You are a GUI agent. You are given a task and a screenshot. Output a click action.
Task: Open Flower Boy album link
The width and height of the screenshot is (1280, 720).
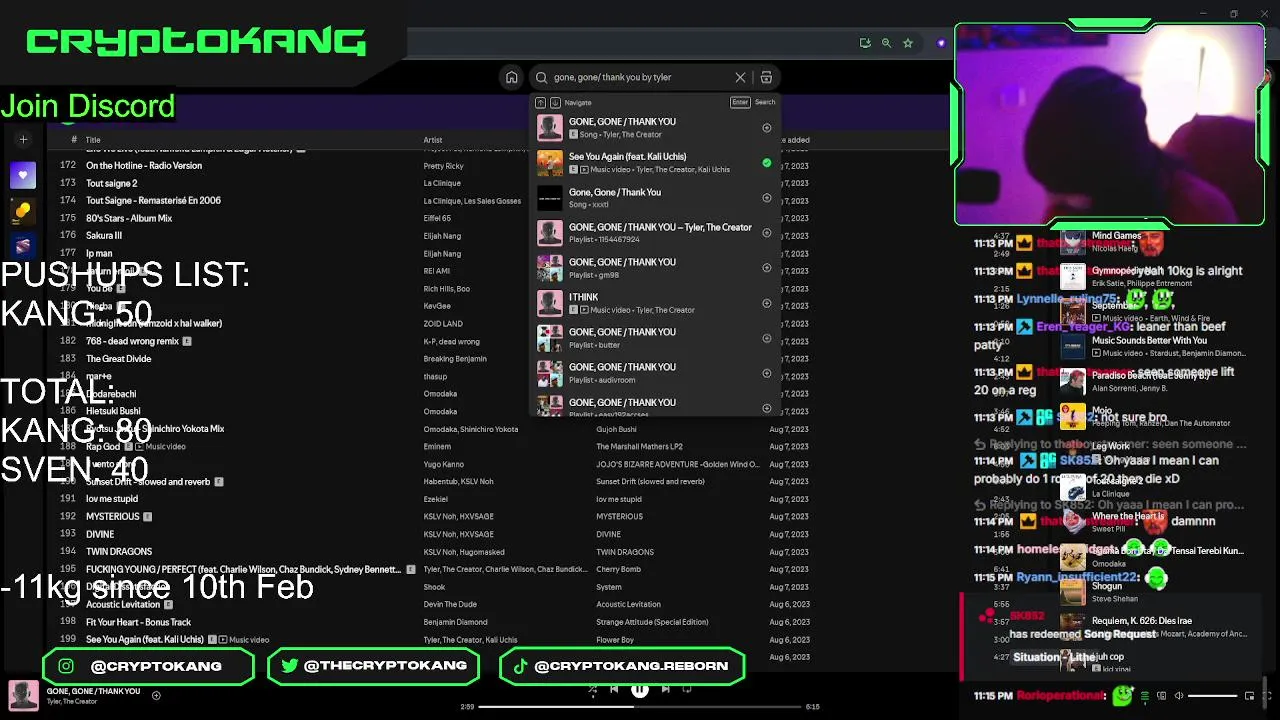615,640
